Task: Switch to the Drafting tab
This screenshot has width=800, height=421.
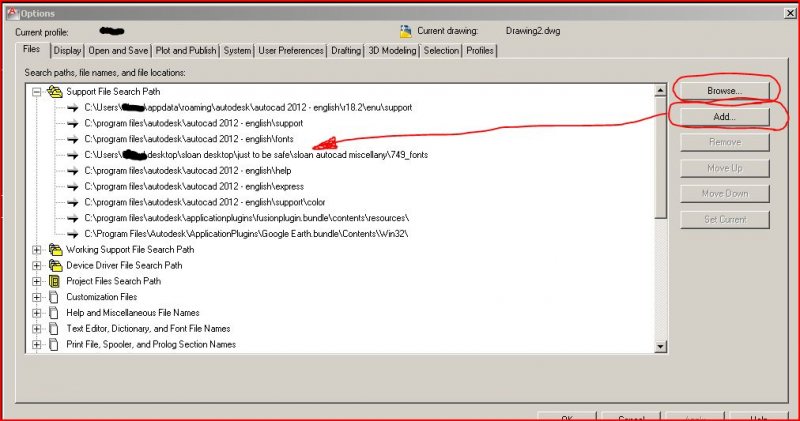Action: pos(346,51)
